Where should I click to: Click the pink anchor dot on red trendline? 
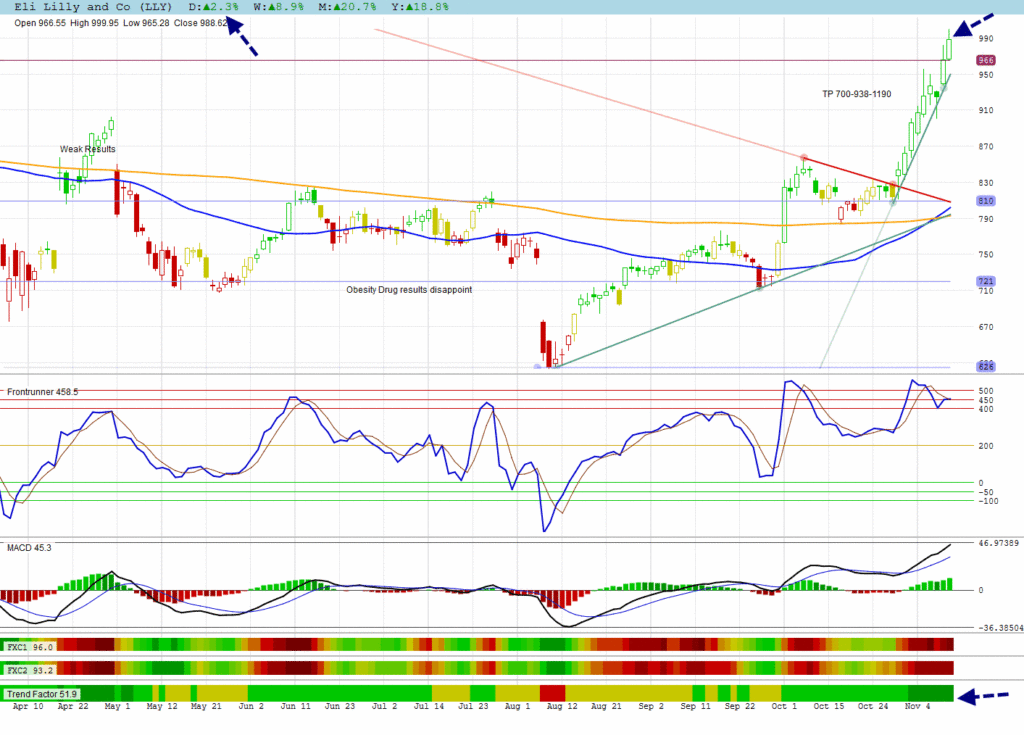click(x=804, y=158)
